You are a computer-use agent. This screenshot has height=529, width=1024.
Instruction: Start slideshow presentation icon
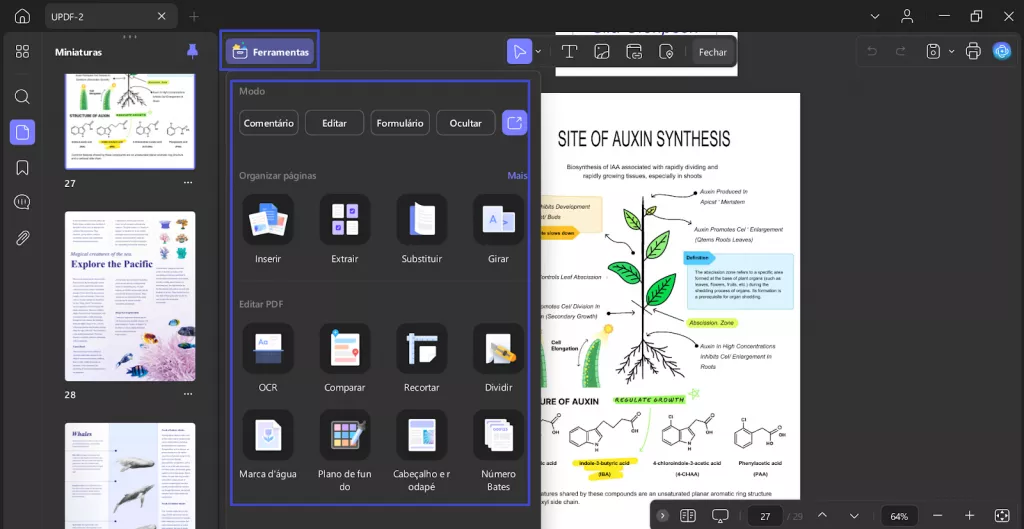[x=720, y=516]
